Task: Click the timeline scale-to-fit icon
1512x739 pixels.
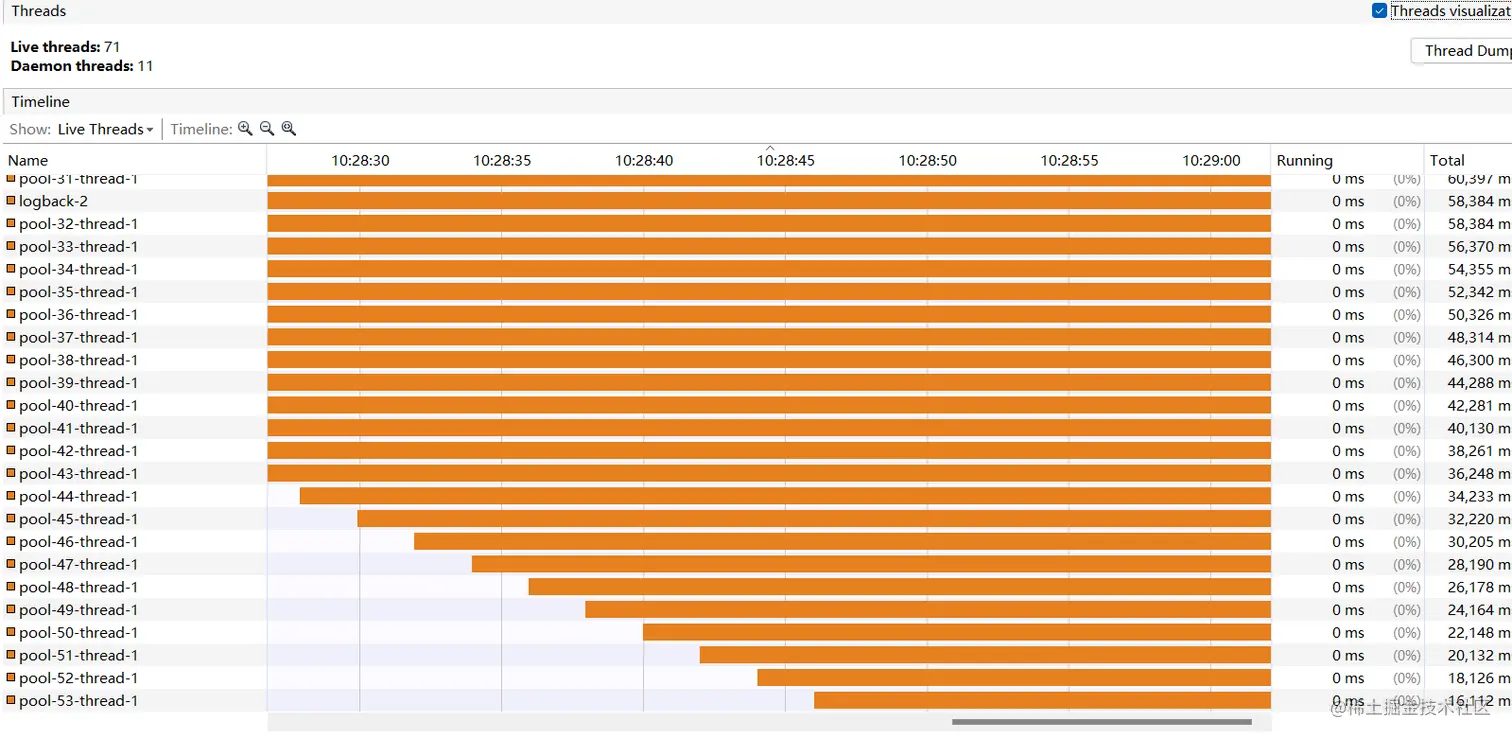Action: click(289, 129)
